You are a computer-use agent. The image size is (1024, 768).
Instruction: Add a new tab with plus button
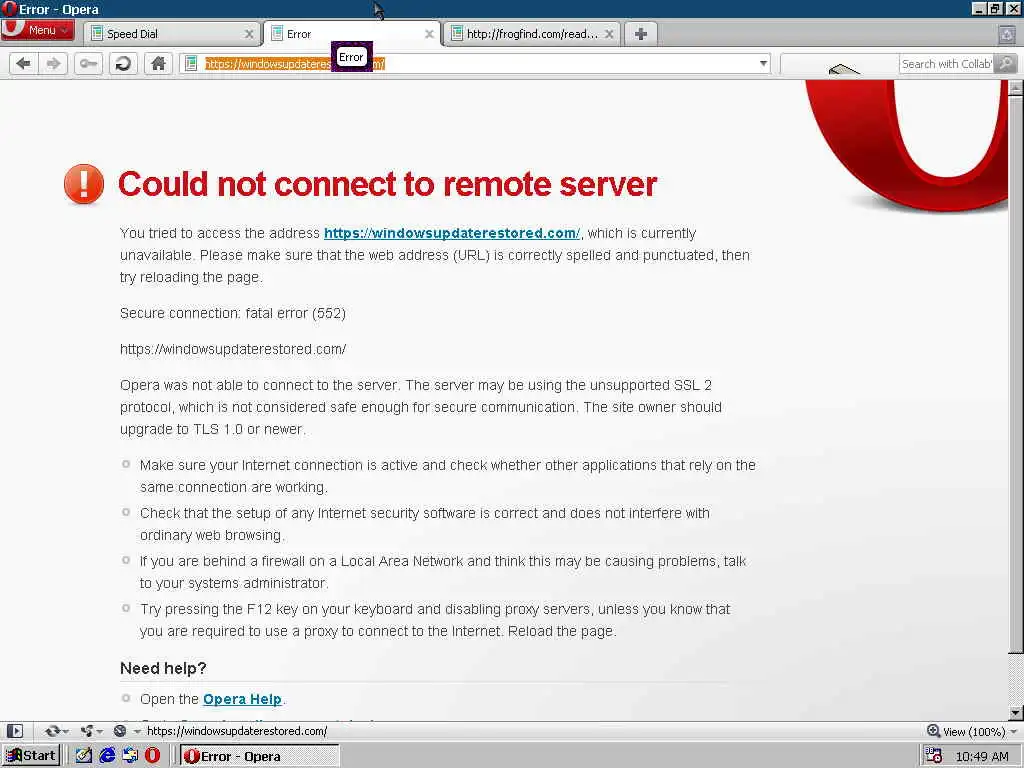(641, 34)
